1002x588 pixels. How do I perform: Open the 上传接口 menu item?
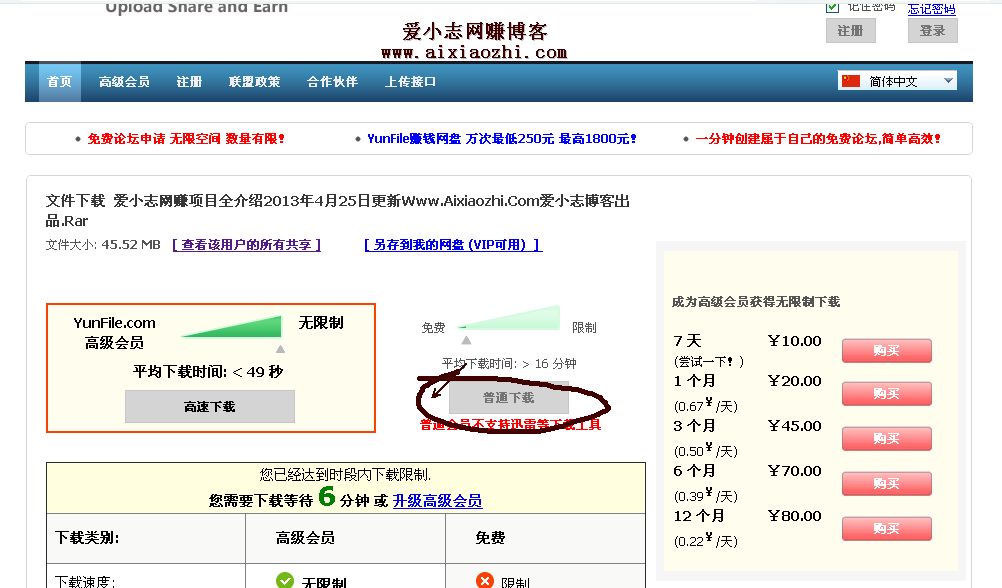[x=410, y=82]
